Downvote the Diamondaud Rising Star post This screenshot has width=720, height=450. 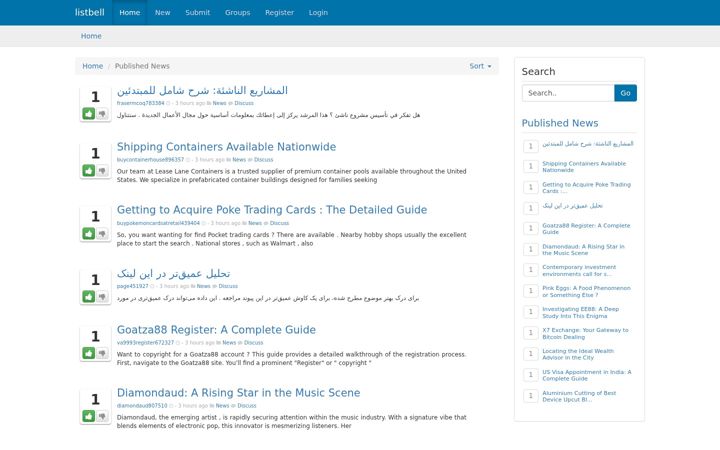pyautogui.click(x=102, y=416)
